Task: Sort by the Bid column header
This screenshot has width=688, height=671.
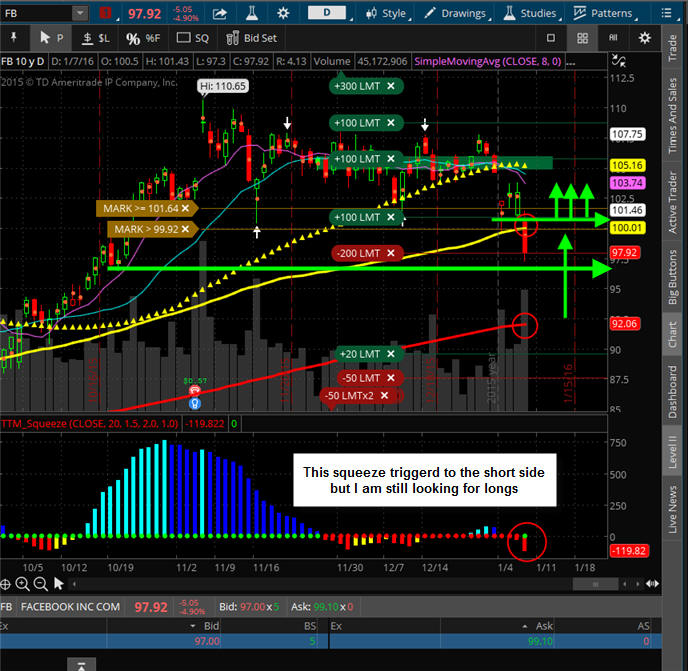Action: [x=211, y=626]
